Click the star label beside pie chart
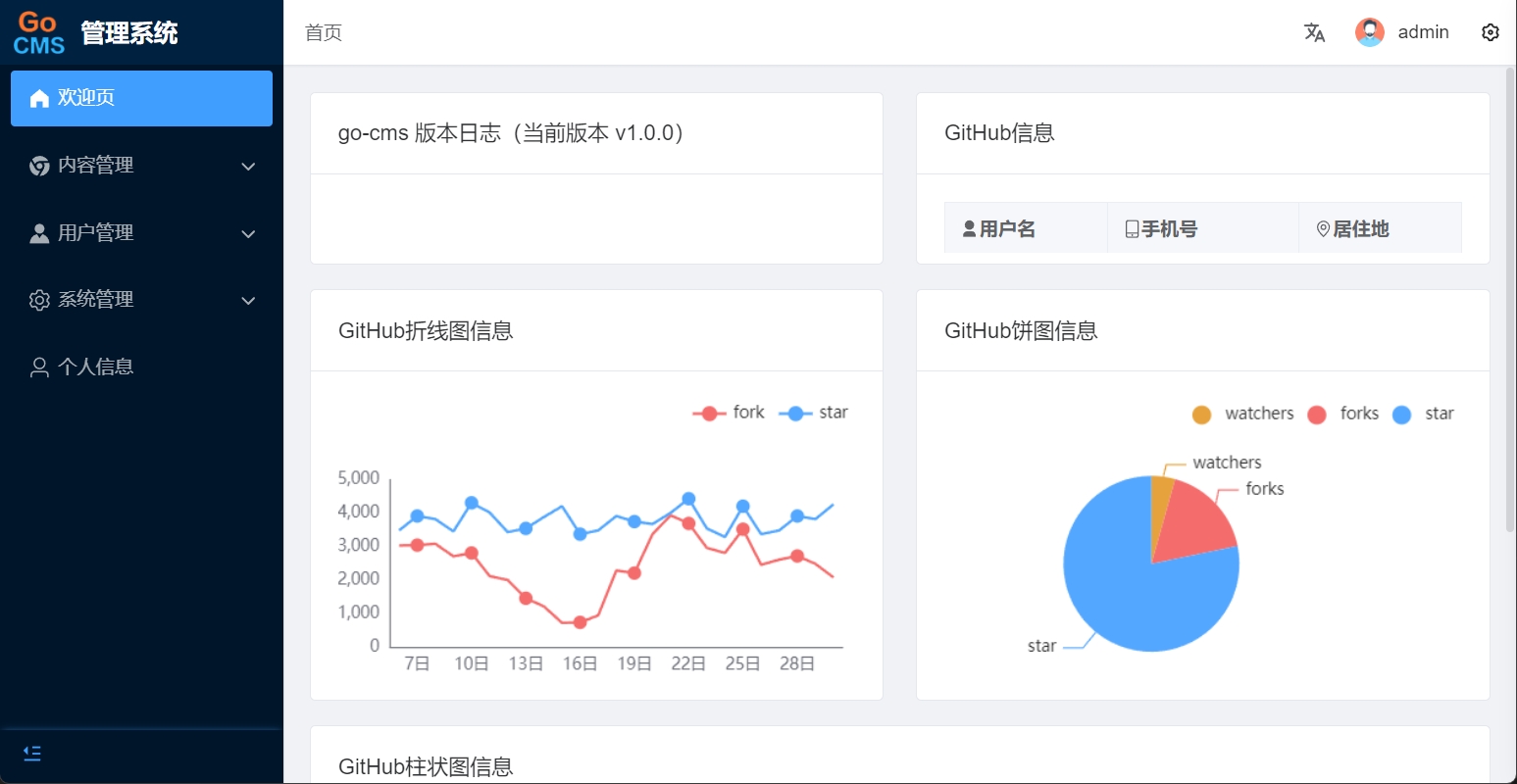Image resolution: width=1517 pixels, height=784 pixels. [x=1041, y=646]
